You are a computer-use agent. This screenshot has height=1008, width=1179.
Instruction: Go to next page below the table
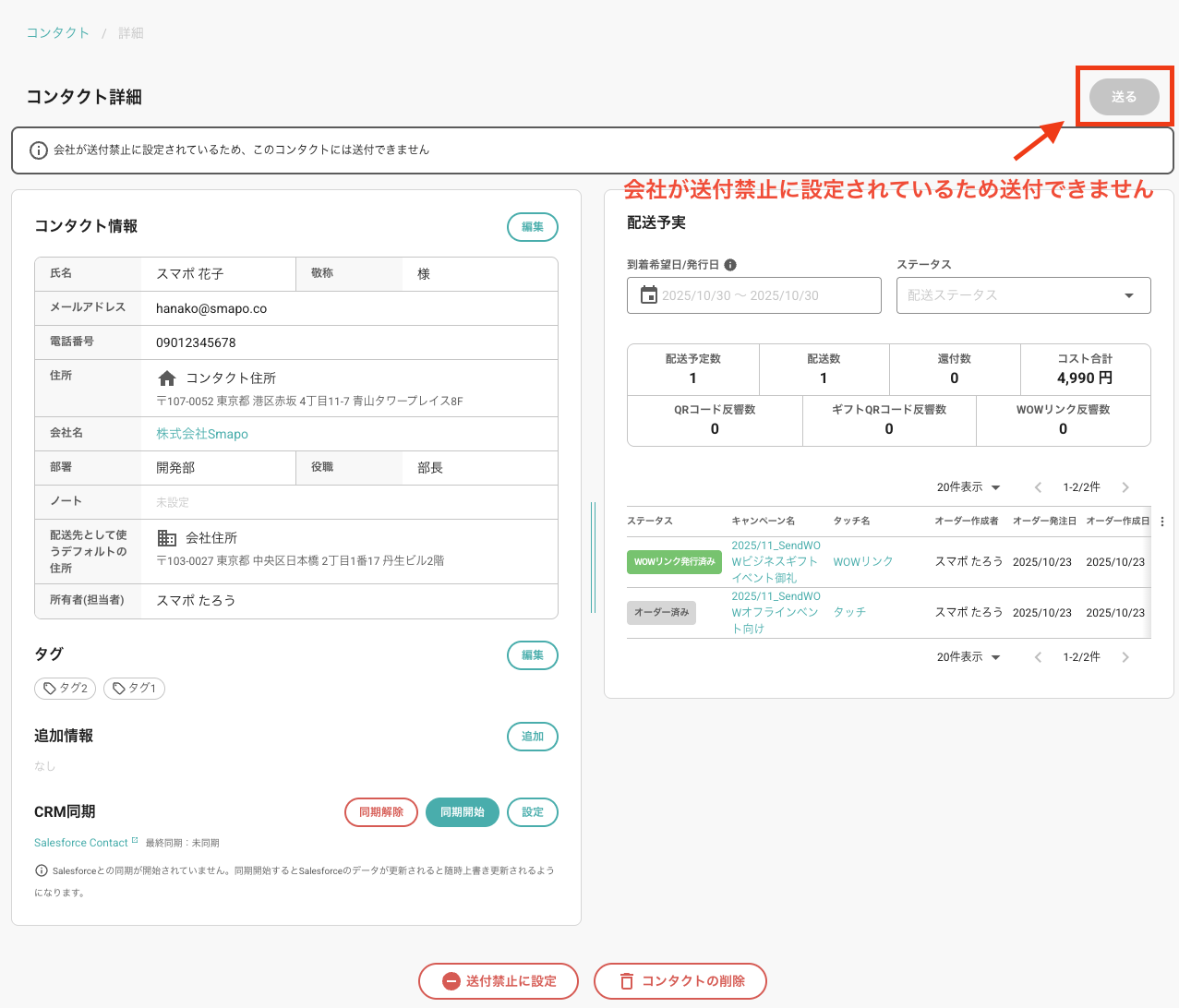pyautogui.click(x=1125, y=657)
